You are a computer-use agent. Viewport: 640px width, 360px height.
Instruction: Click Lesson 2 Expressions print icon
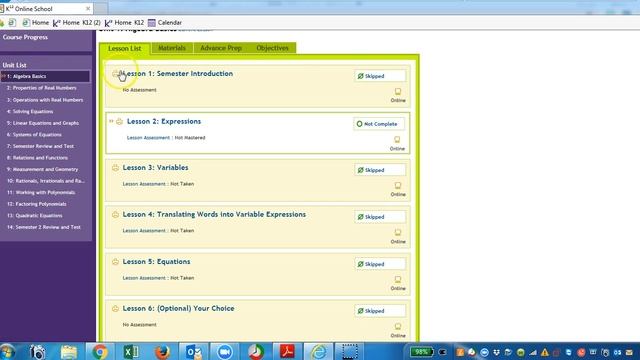119,122
